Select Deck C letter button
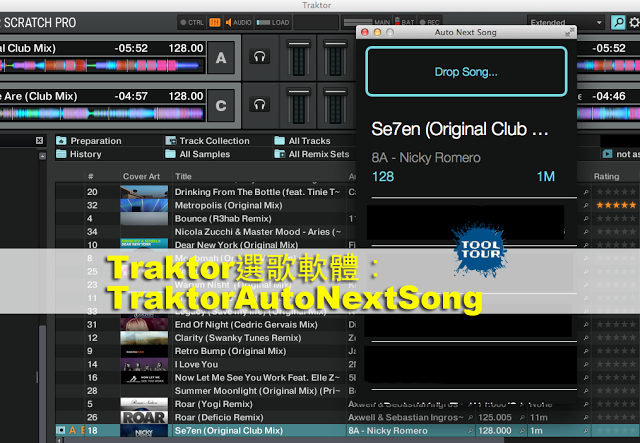Screen dimensions: 640x443 221,106
